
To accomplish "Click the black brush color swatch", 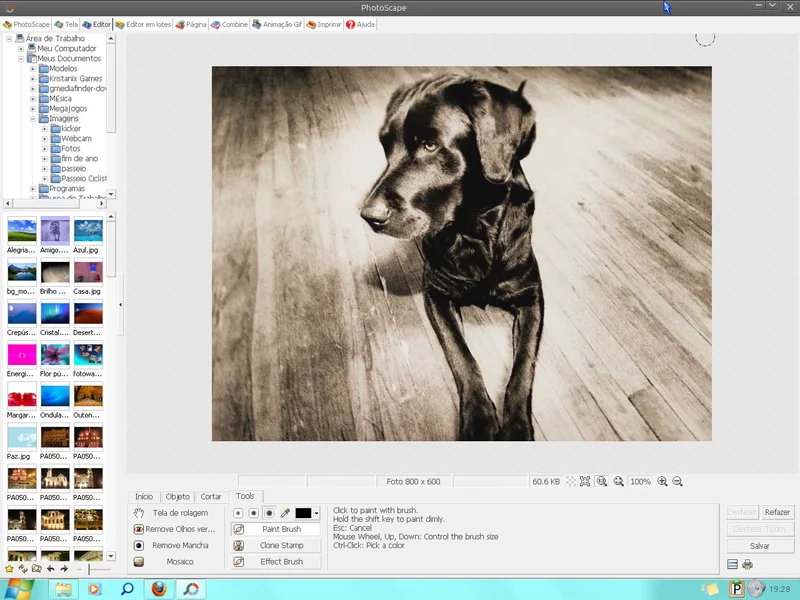I will [x=303, y=513].
